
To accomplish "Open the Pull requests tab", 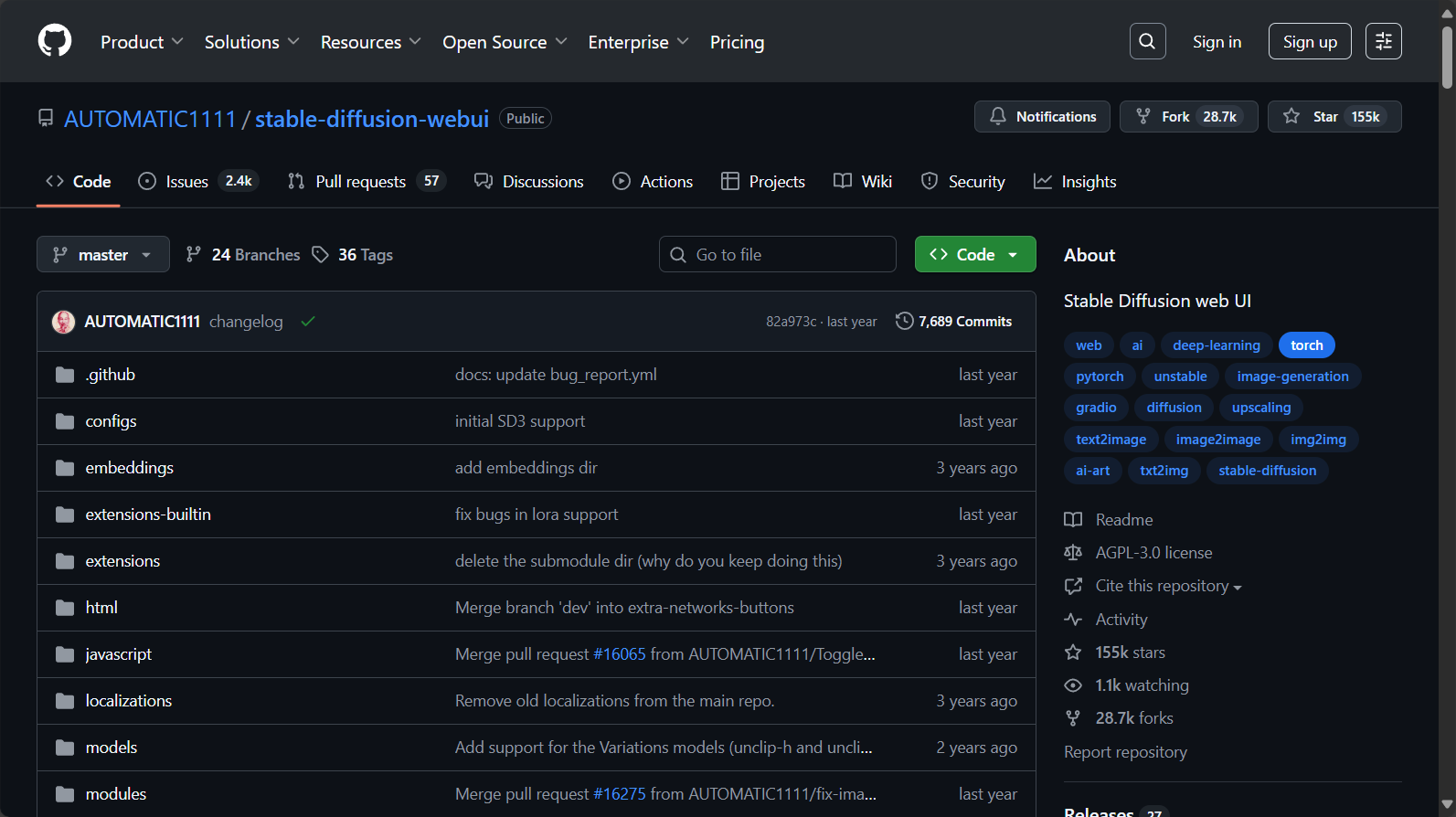I will 366,181.
